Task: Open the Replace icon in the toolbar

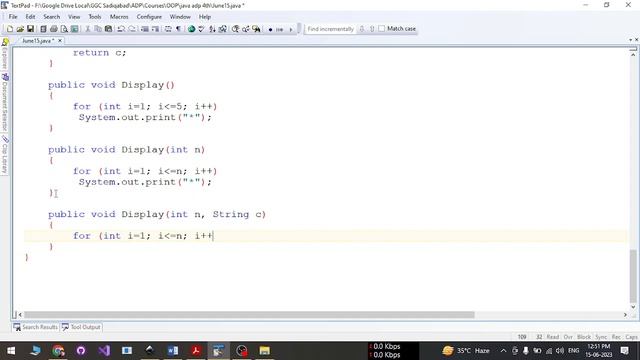Action: 246,29
